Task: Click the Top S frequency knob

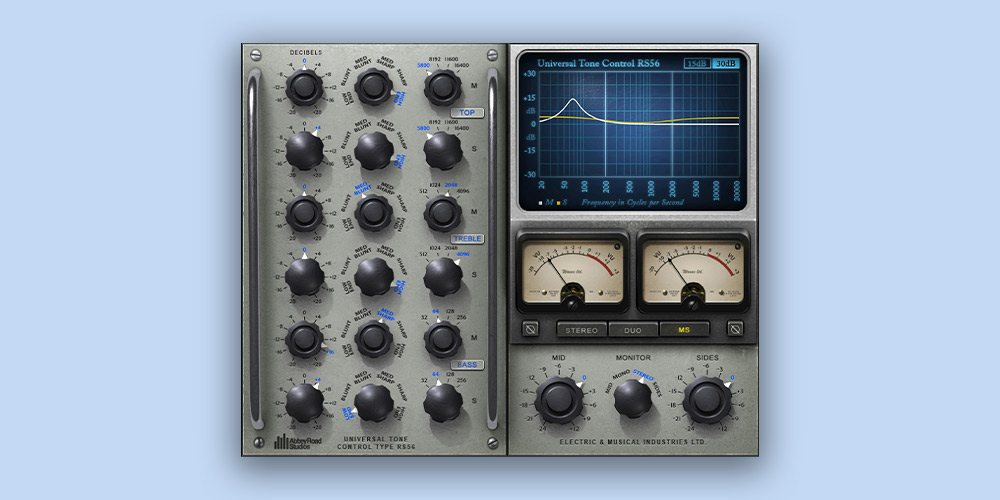Action: tap(443, 151)
